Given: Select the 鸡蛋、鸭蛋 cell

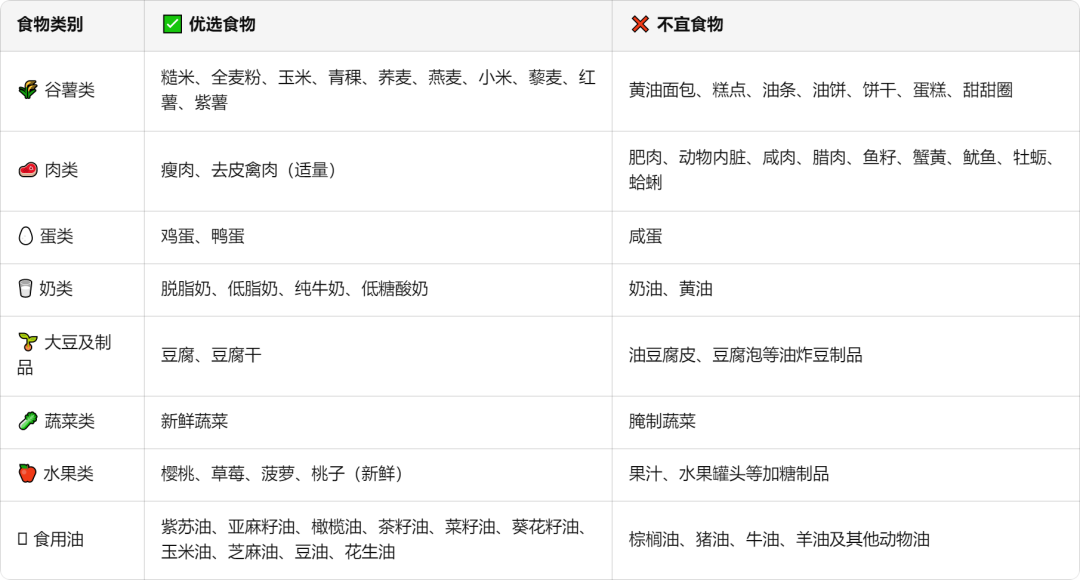Looking at the screenshot, I should 378,237.
